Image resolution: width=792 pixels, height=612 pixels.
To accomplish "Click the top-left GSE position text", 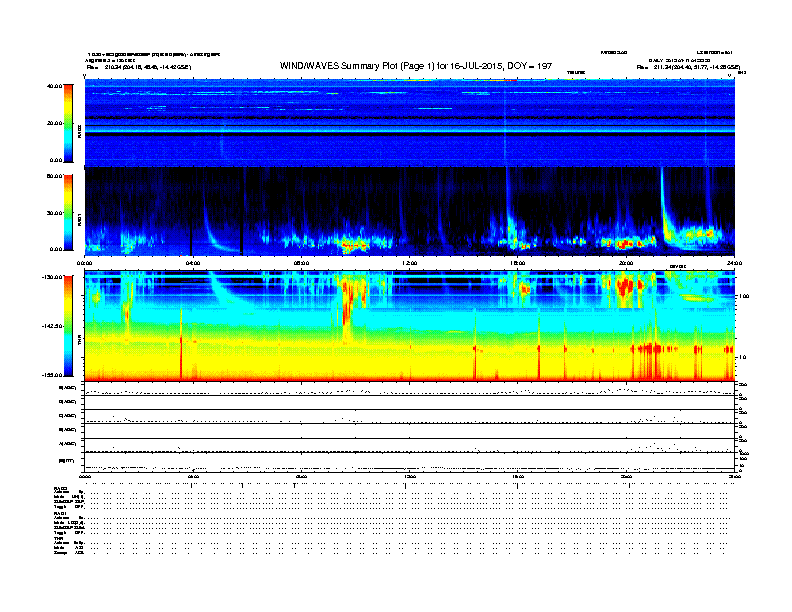I will click(139, 67).
